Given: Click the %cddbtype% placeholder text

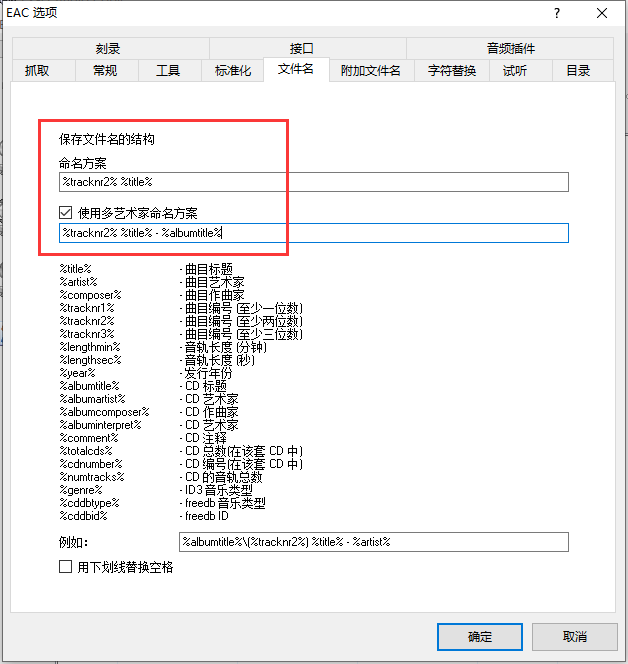Looking at the screenshot, I should pyautogui.click(x=89, y=503).
